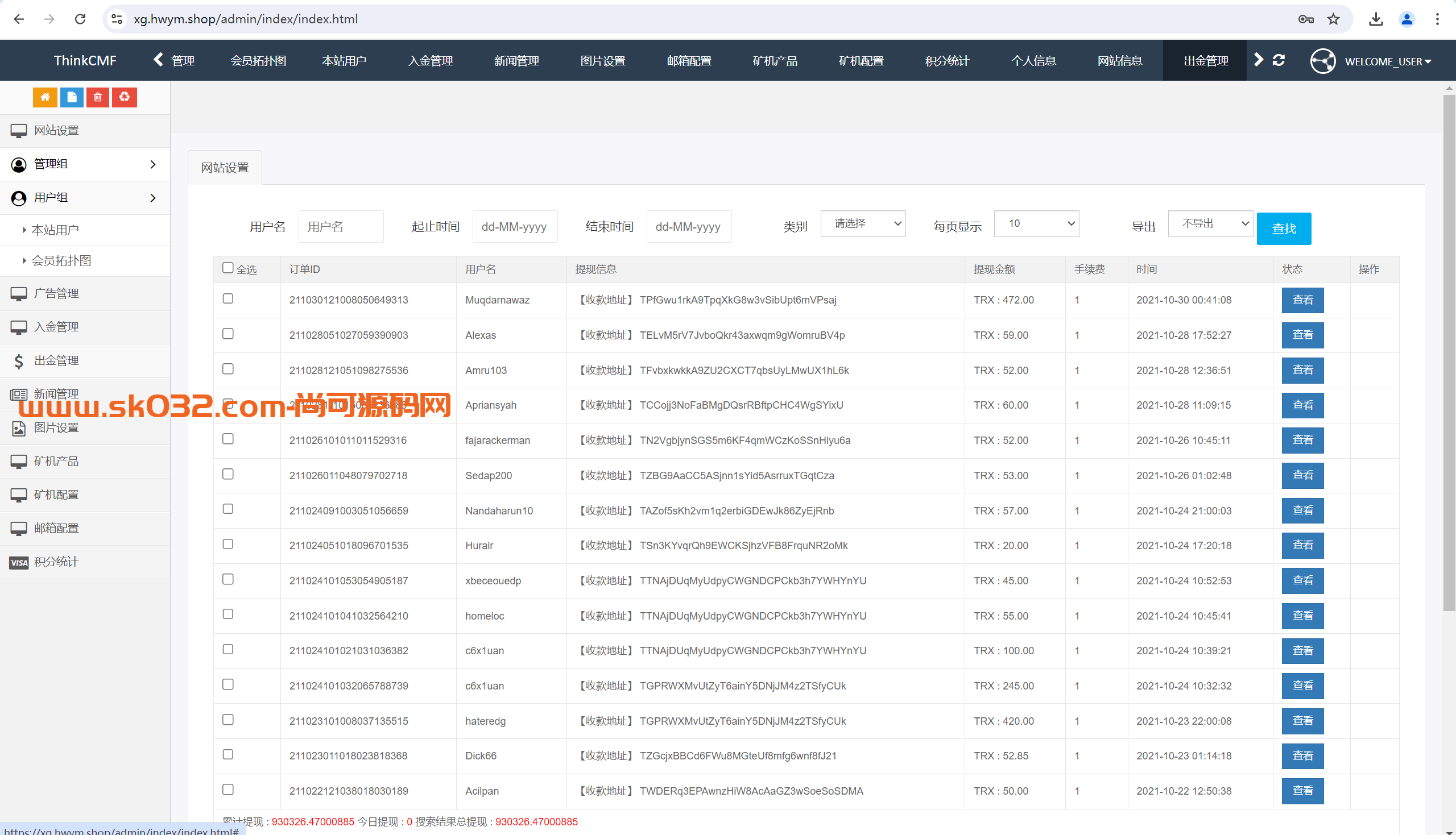Open the 类别 请选择 dropdown

click(x=863, y=223)
